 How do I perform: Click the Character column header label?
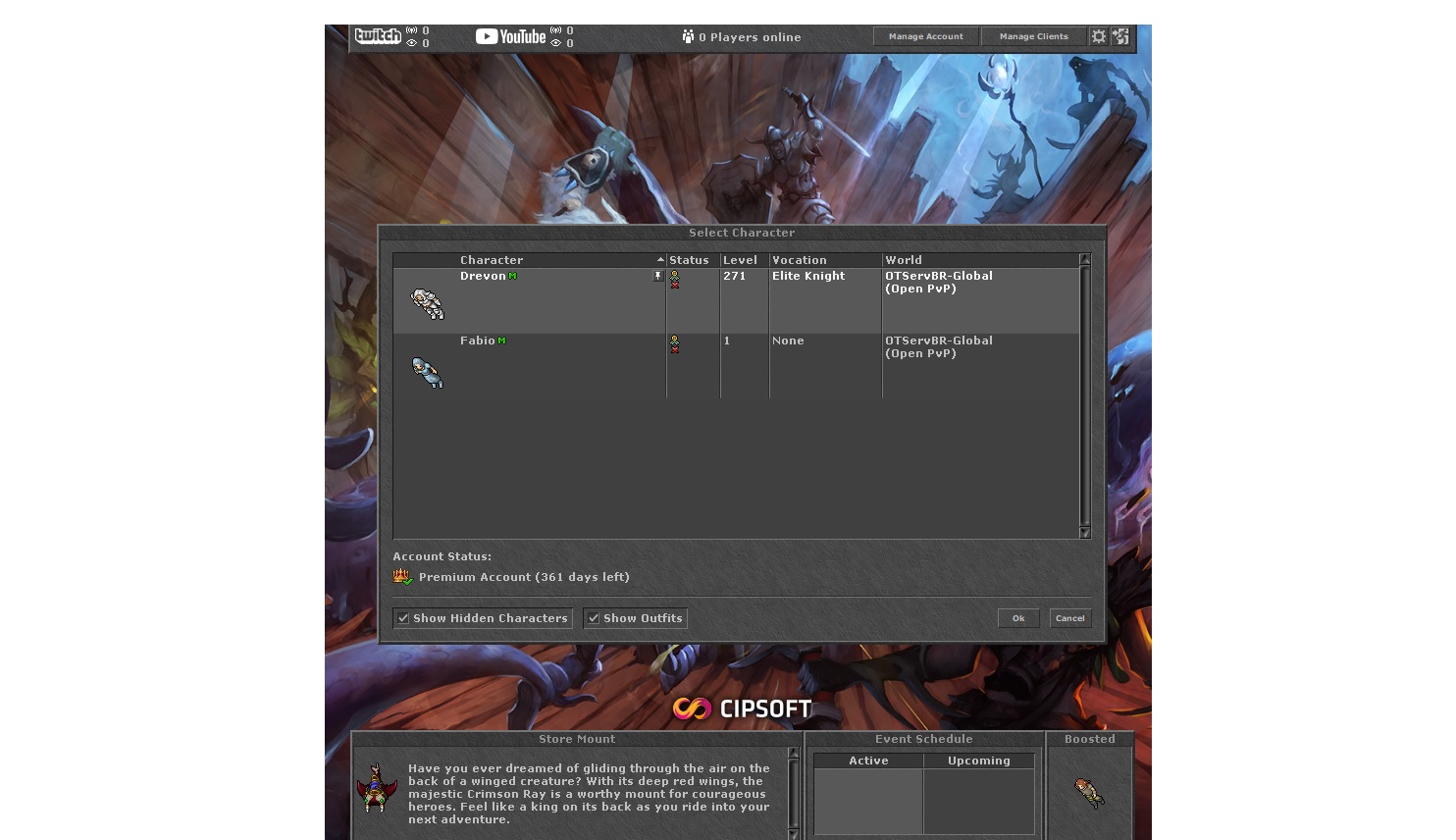[x=492, y=260]
